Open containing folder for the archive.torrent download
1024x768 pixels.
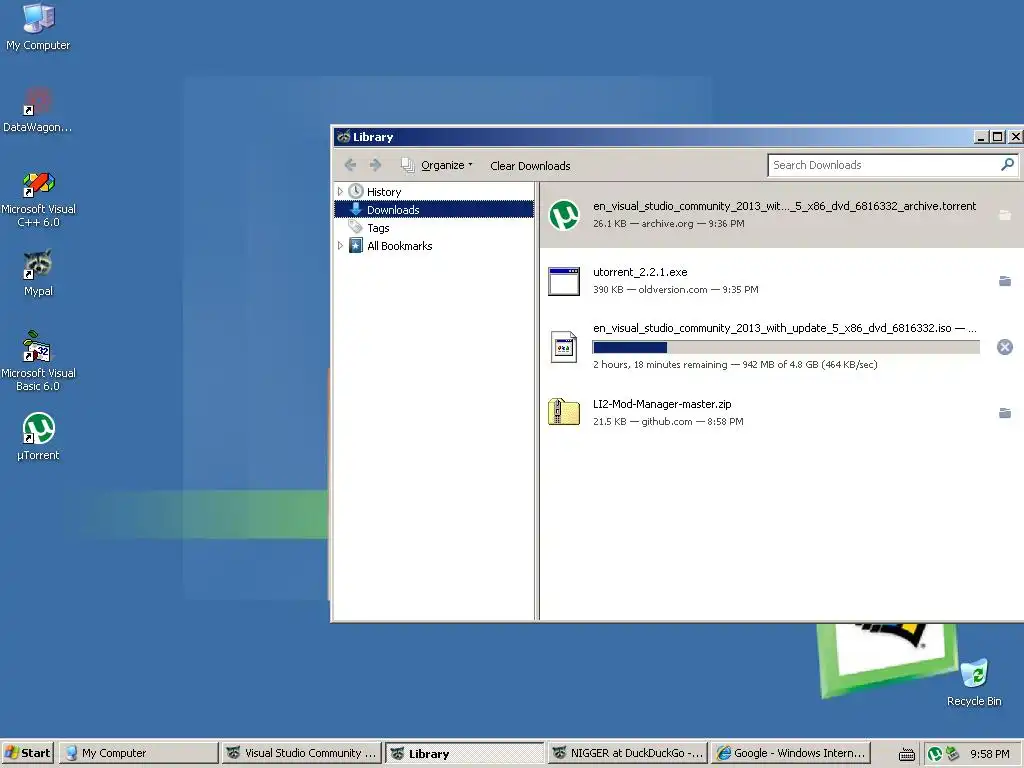(x=1005, y=215)
